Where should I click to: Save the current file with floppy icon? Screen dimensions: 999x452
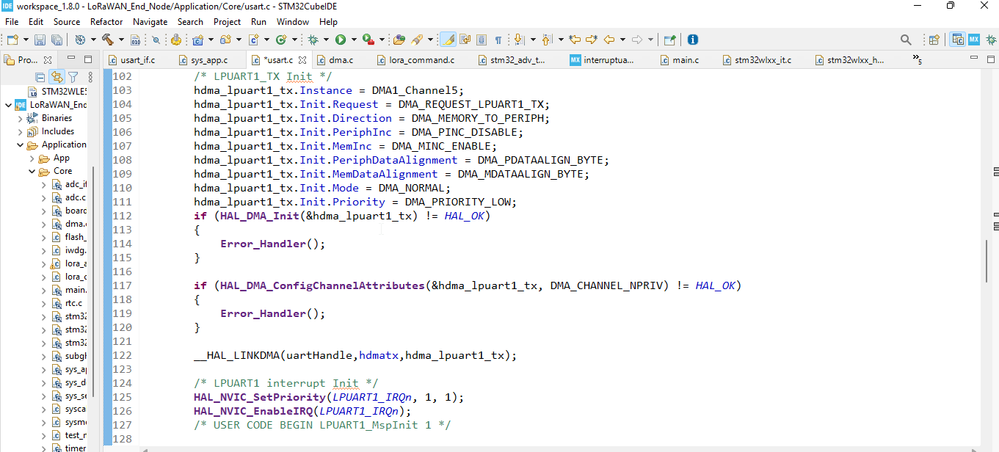40,40
